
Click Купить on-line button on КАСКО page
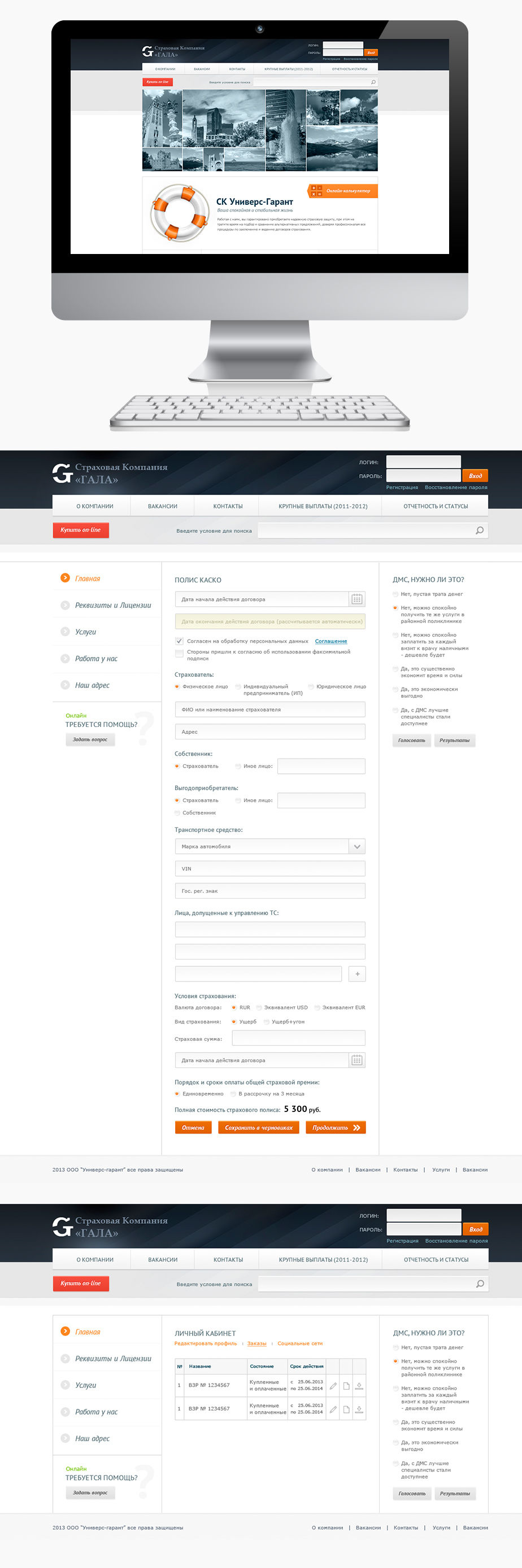80,530
